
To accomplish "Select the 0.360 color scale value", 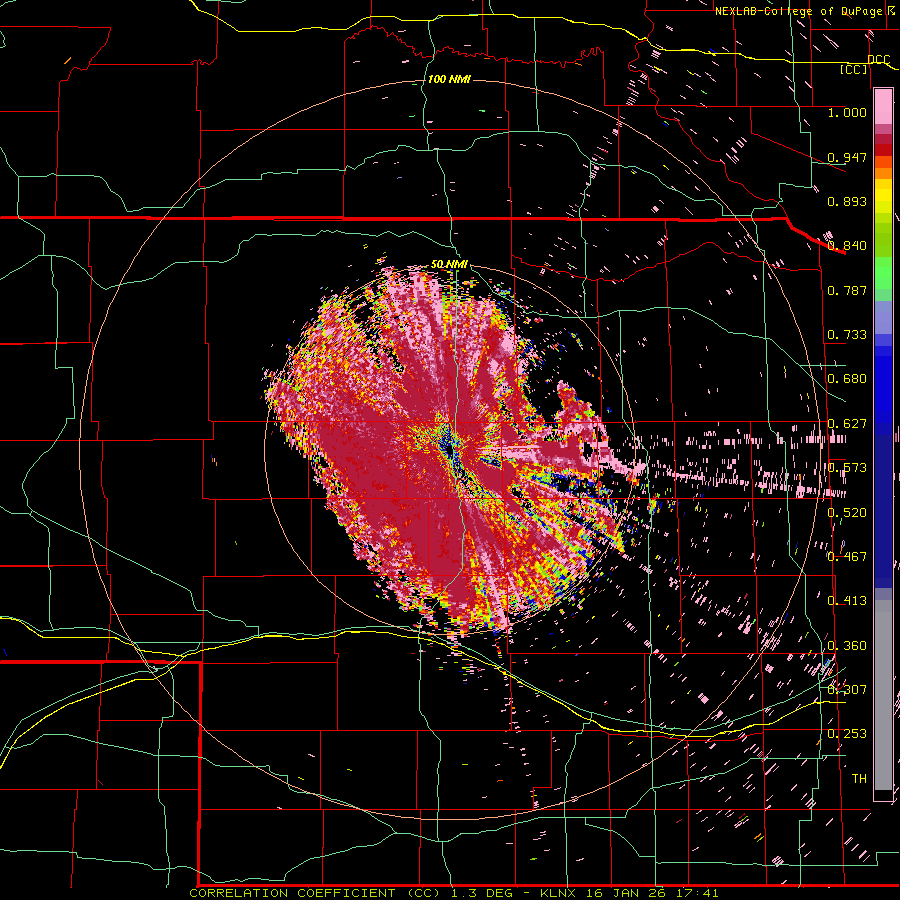I will tap(847, 646).
